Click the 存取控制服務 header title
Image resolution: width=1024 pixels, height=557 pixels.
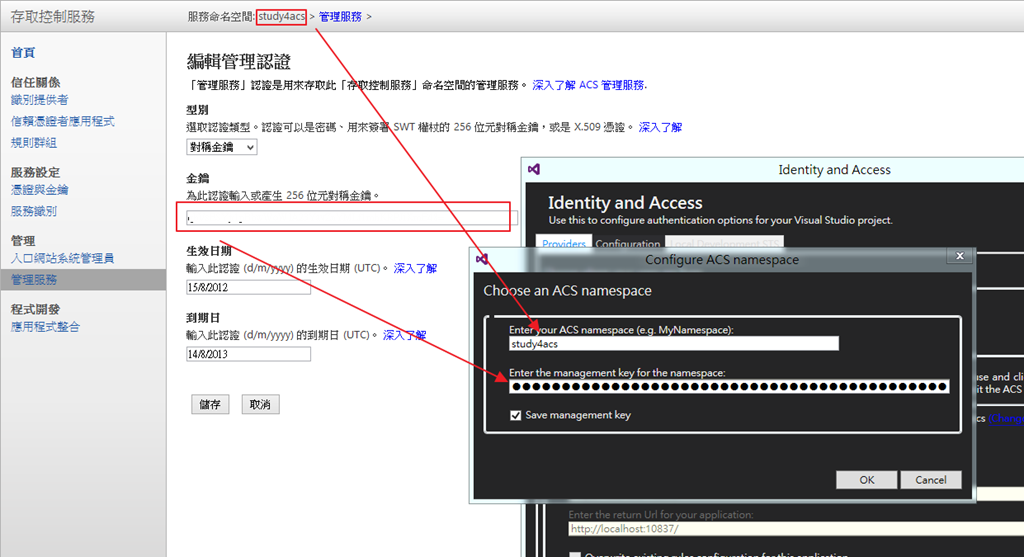(52, 16)
